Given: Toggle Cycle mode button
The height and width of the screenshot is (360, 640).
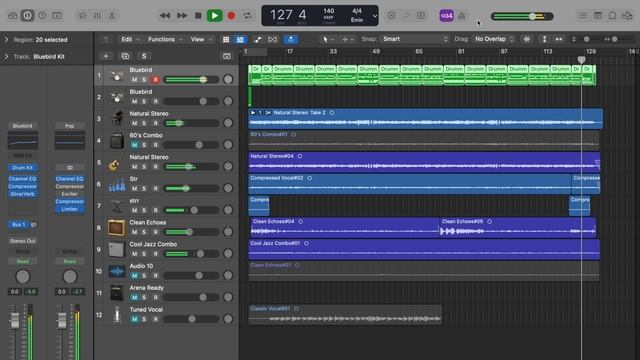Looking at the screenshot, I should pos(247,16).
